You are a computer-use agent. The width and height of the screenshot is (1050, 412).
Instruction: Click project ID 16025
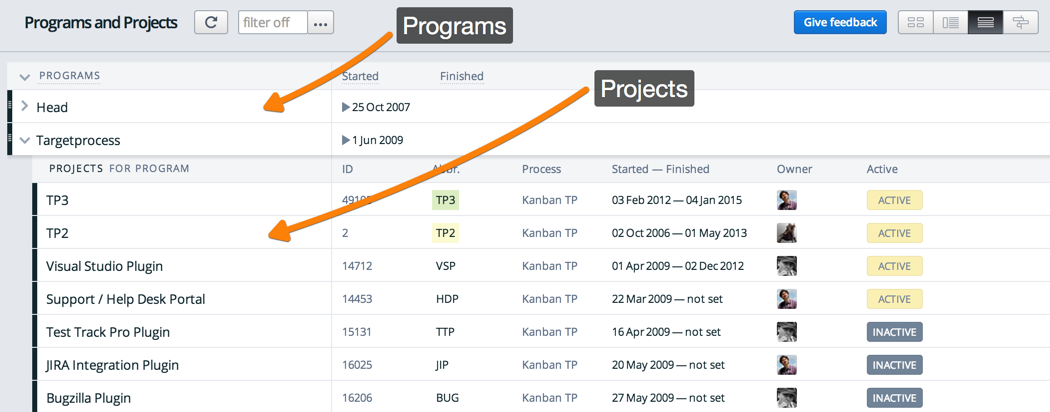click(357, 365)
